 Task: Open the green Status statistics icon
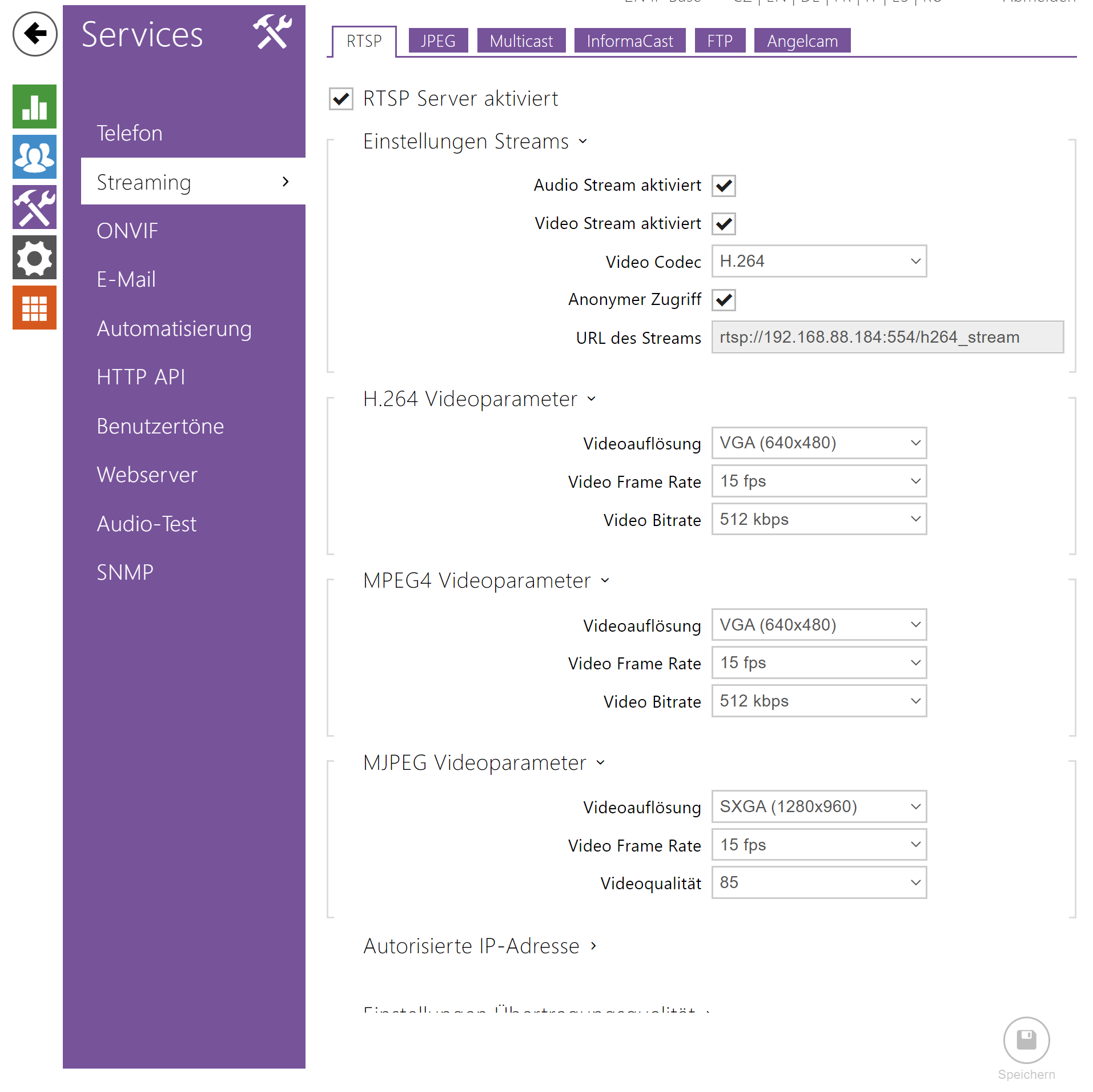(35, 107)
